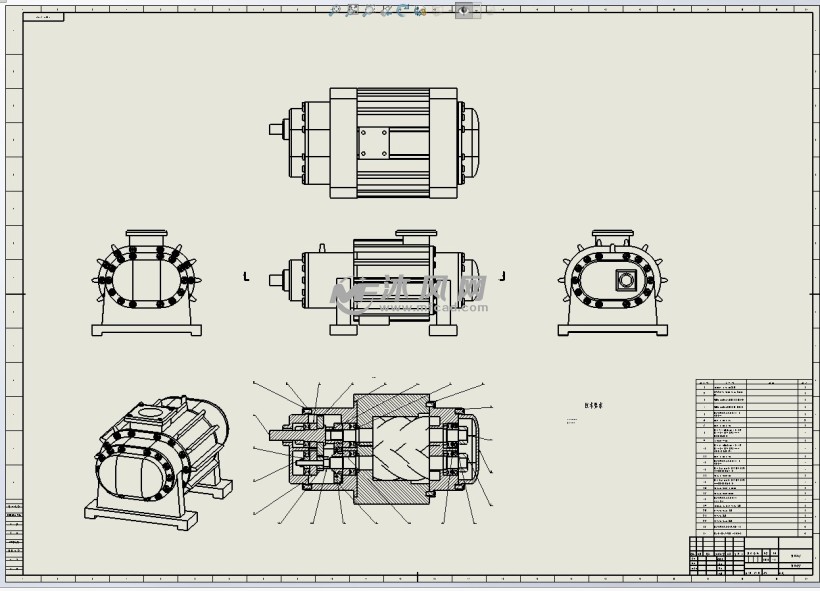Select the top plan view of the compressor
The height and width of the screenshot is (591, 820).
coord(374,143)
